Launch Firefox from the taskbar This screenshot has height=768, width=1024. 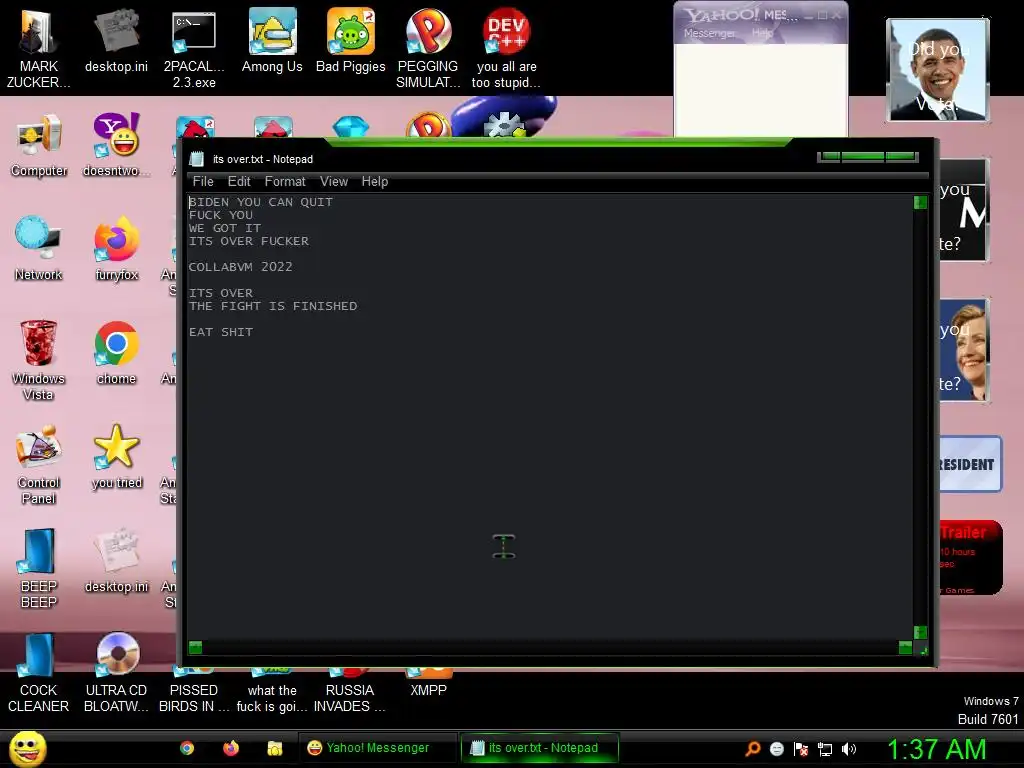231,748
